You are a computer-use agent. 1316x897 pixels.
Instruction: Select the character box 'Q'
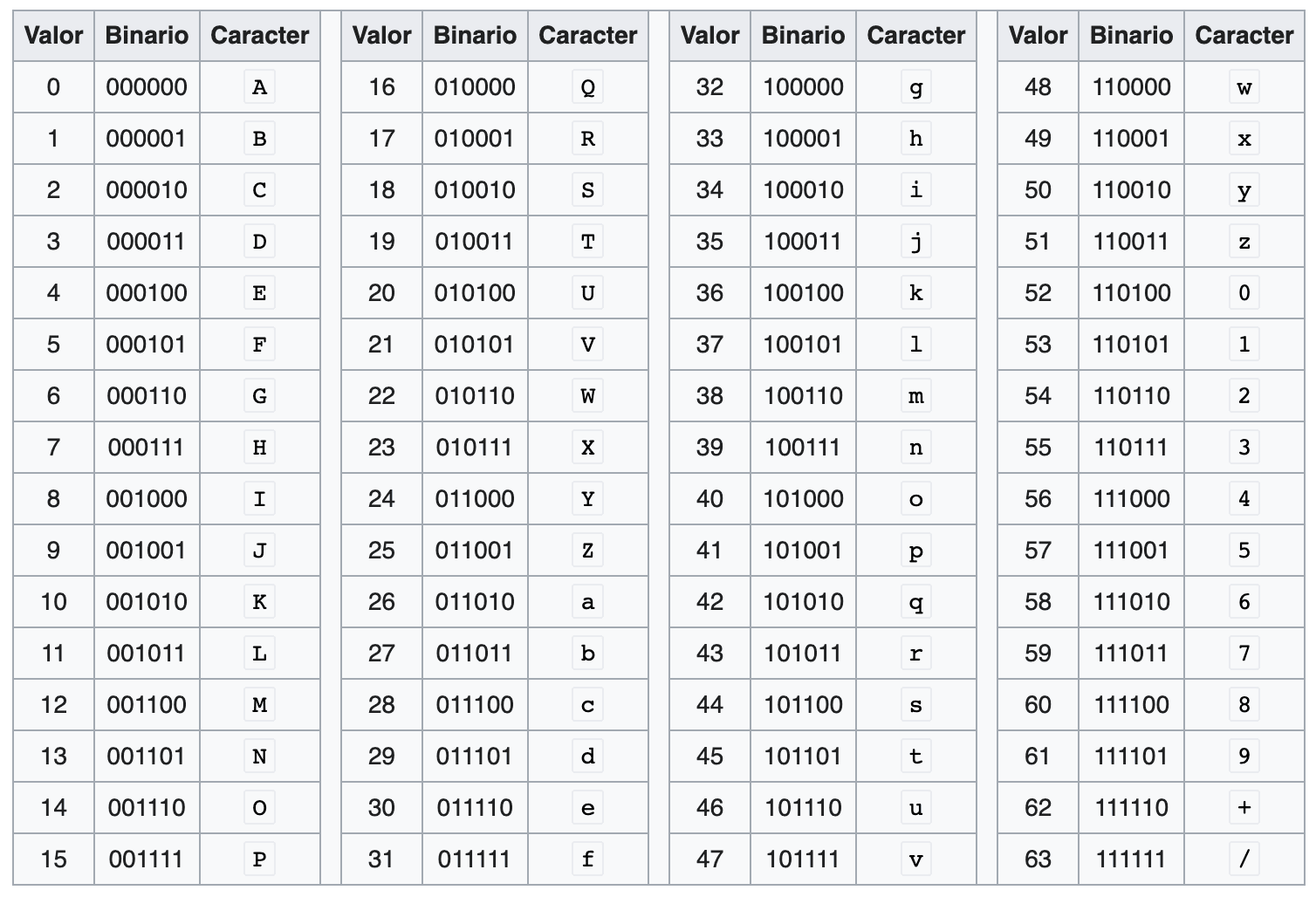pos(587,87)
